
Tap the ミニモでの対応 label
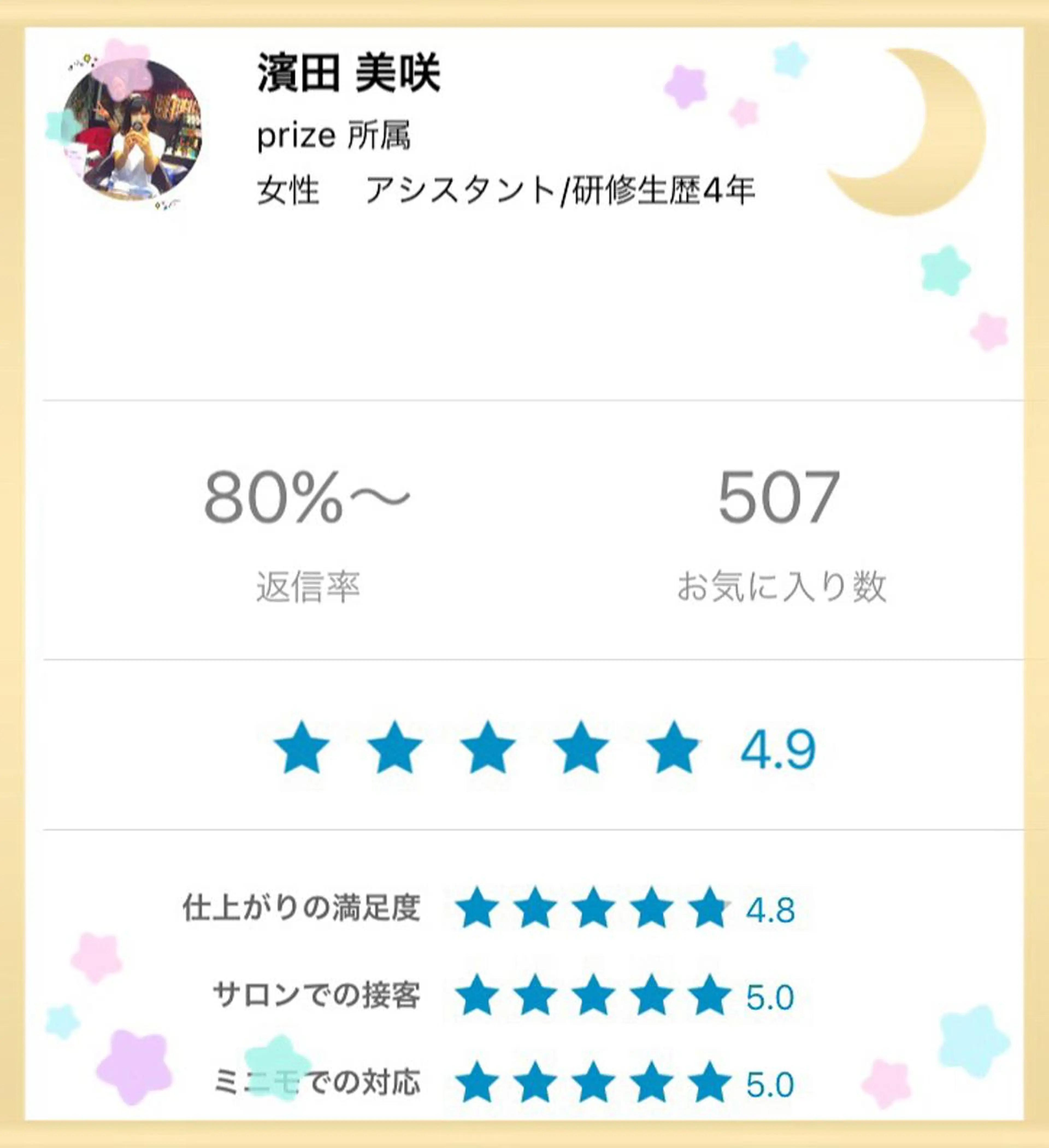pyautogui.click(x=317, y=1082)
